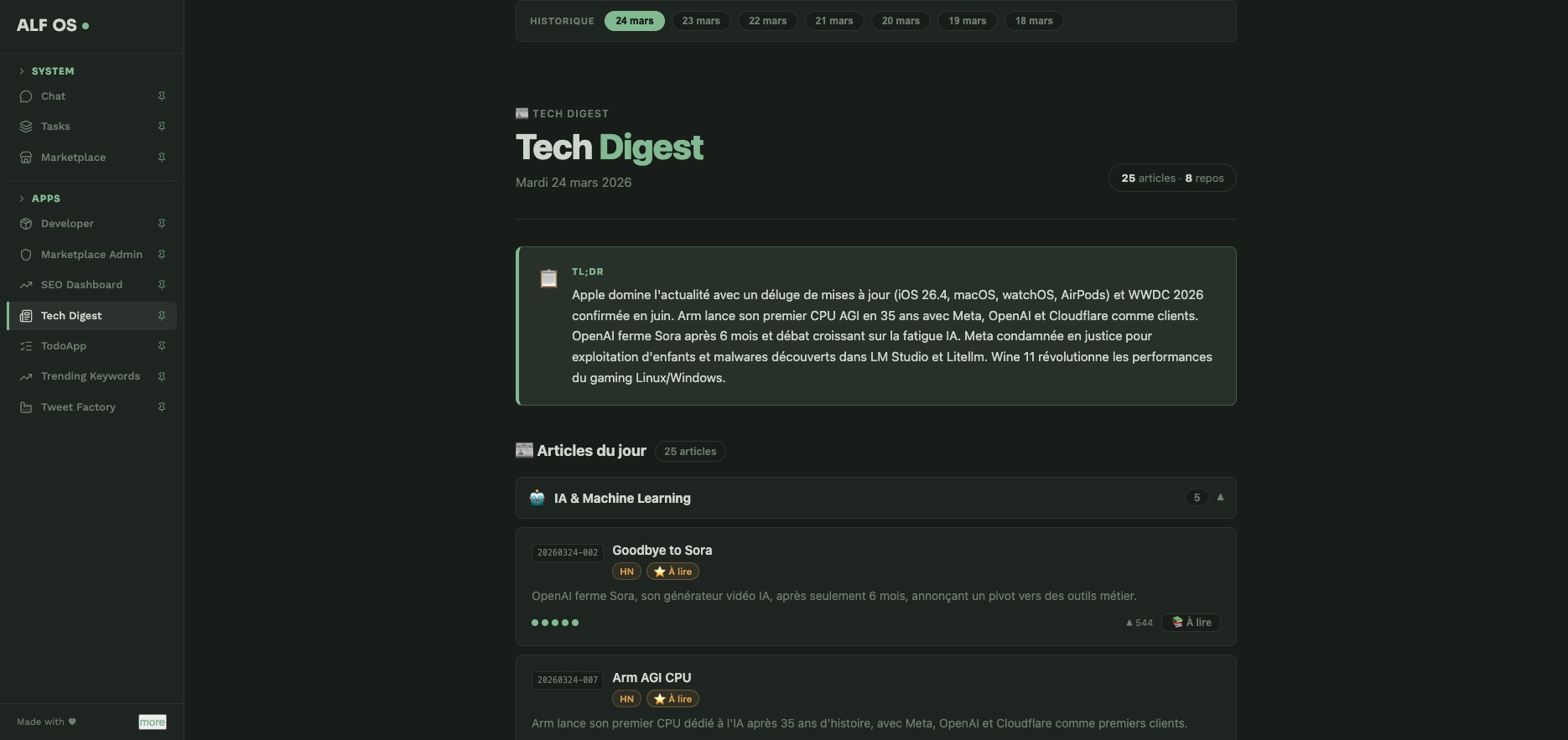
Task: Collapse IA & Machine Learning category
Action: click(x=875, y=498)
